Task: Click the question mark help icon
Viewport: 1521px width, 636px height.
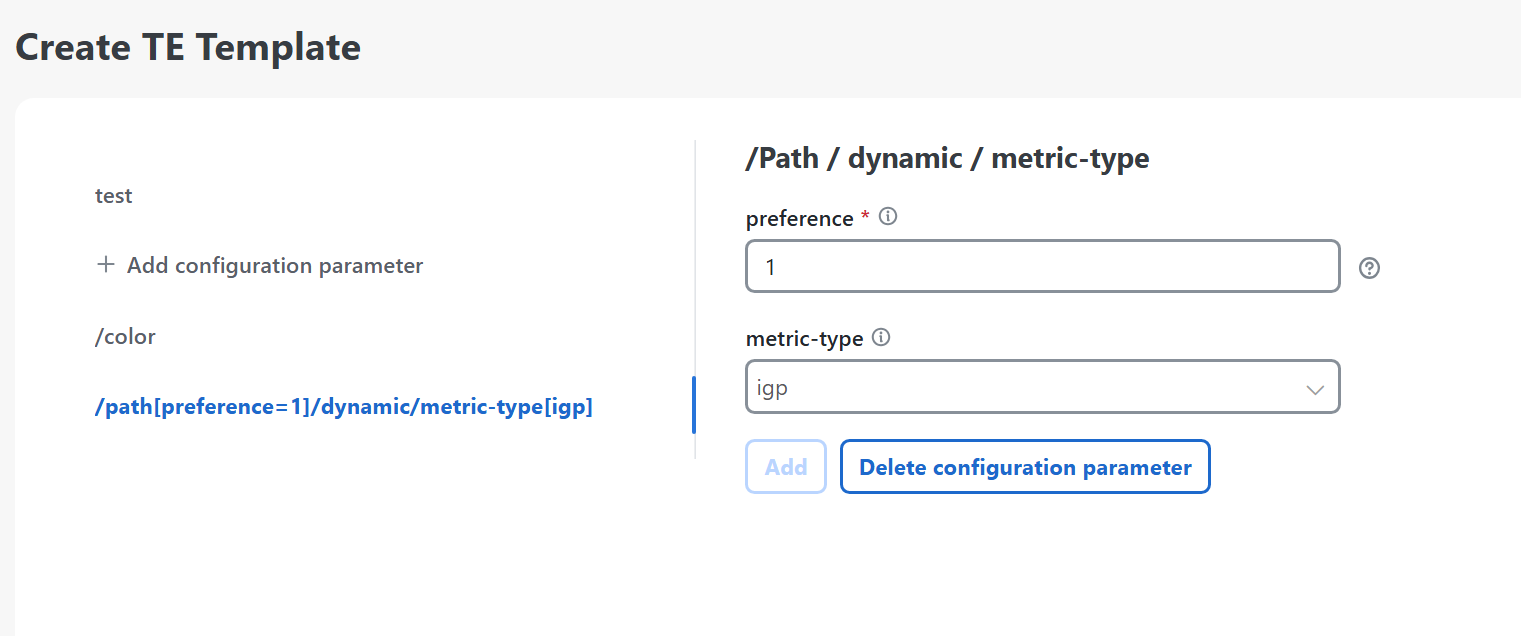Action: coord(1369,268)
